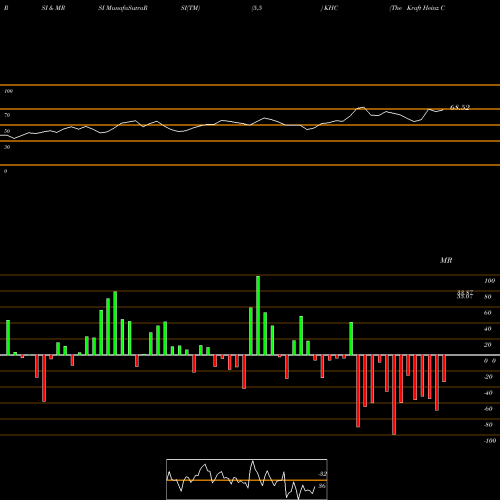Click the overlapping '35.07' value in MR panel

465,296
